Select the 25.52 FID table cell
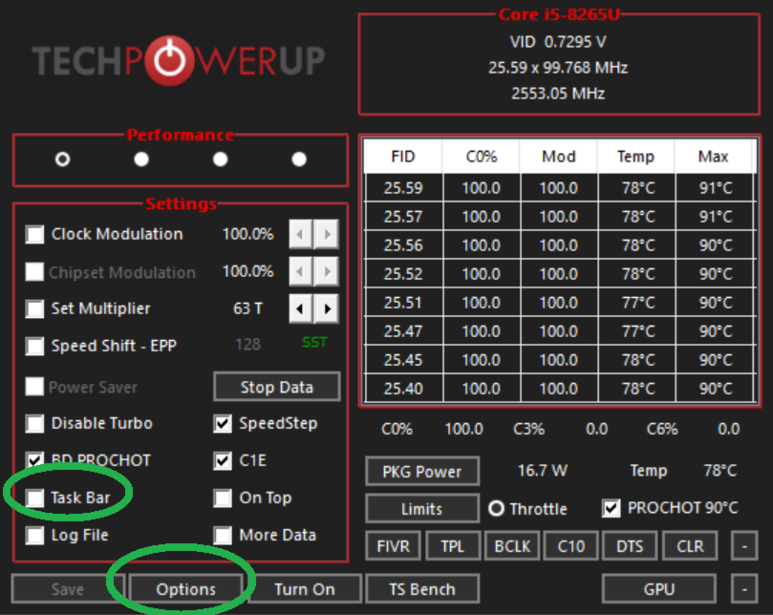 click(x=403, y=273)
